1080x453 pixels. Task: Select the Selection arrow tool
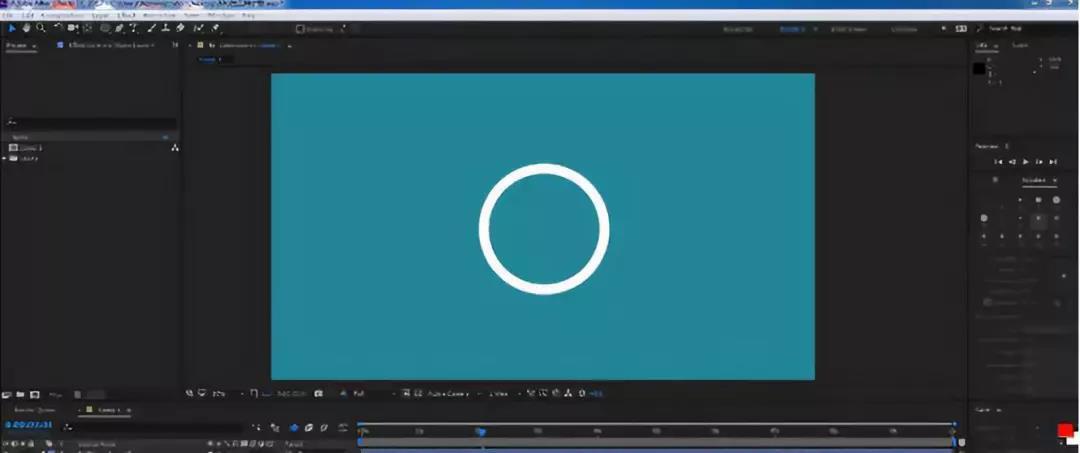(x=12, y=29)
